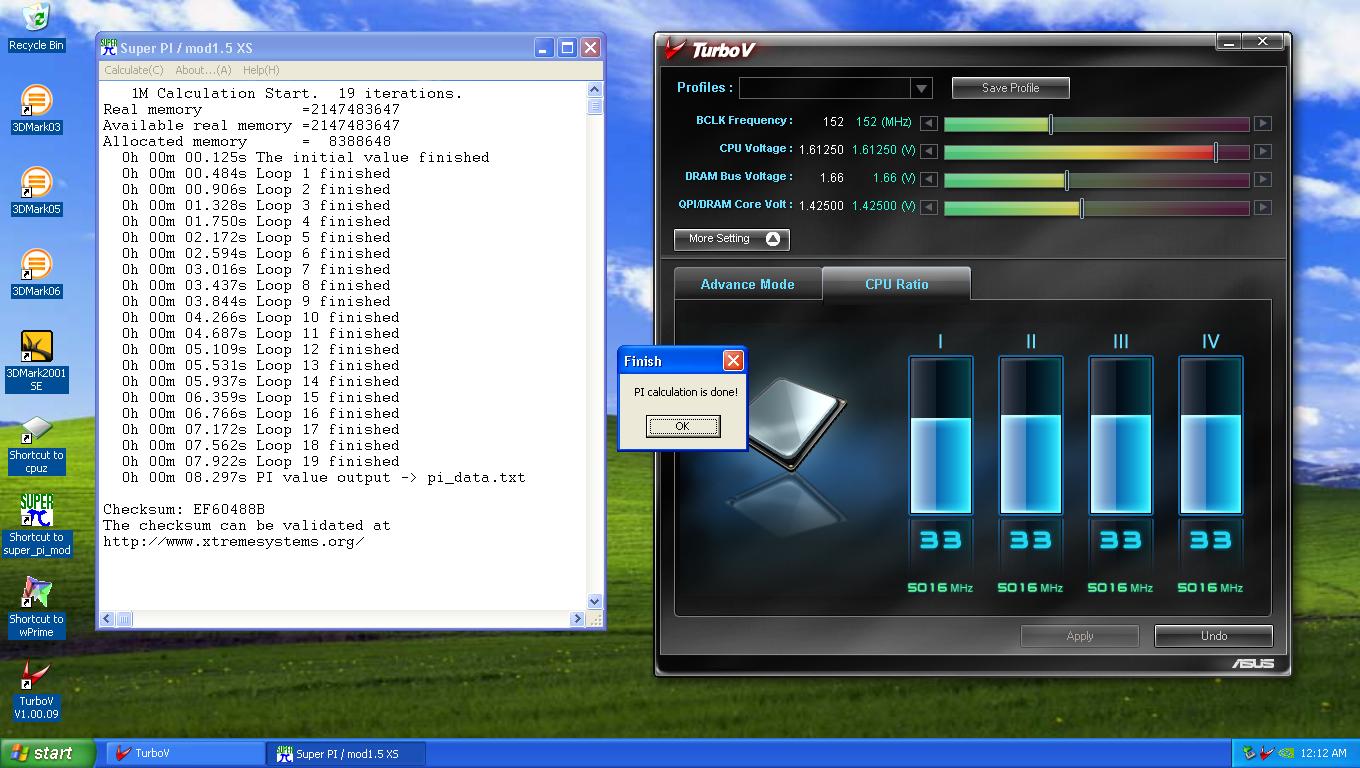Select the 3DMark06 desktop shortcut
The height and width of the screenshot is (768, 1360).
[36, 273]
